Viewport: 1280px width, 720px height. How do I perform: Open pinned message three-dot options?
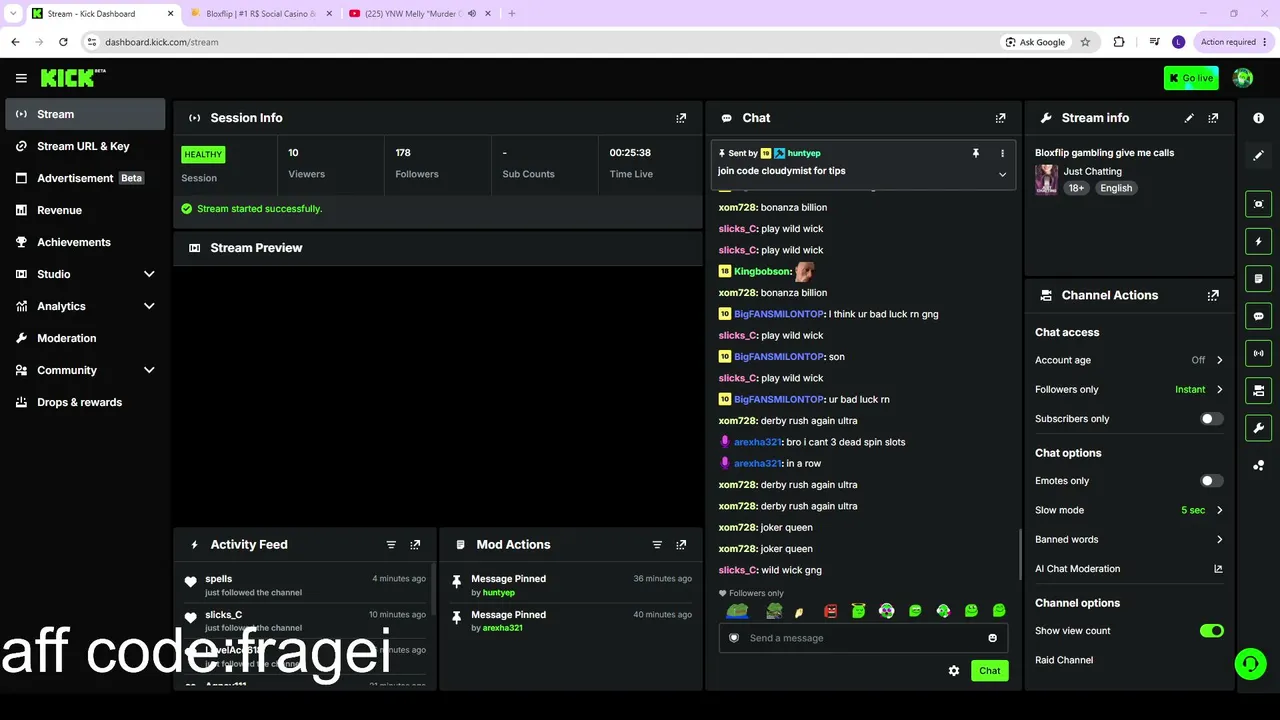coord(1002,153)
